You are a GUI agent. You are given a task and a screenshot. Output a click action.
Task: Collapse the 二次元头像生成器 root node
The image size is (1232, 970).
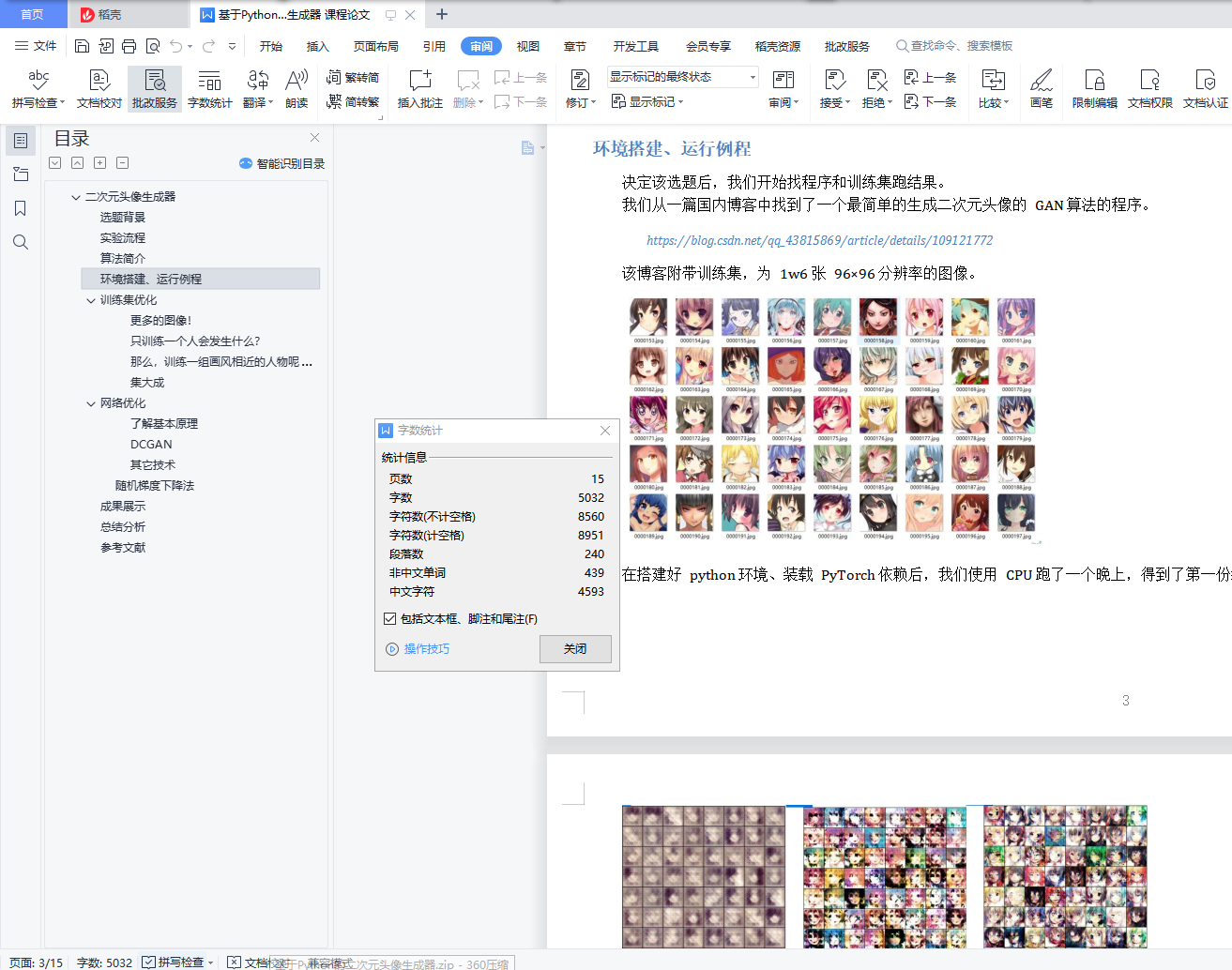pyautogui.click(x=76, y=197)
